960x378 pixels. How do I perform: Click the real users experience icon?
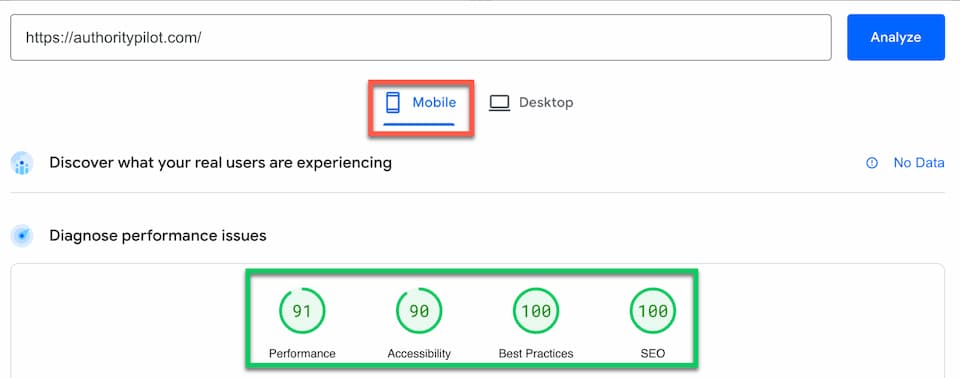pos(22,163)
